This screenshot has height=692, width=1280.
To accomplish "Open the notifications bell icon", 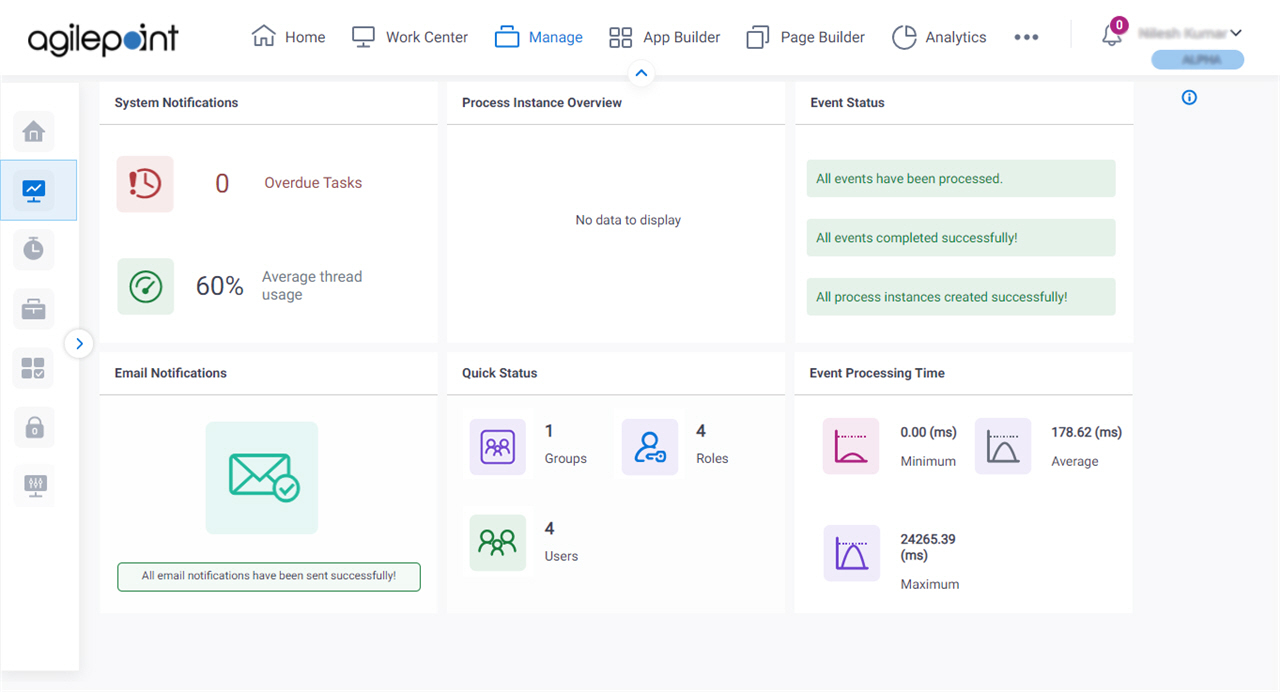I will click(x=1111, y=37).
